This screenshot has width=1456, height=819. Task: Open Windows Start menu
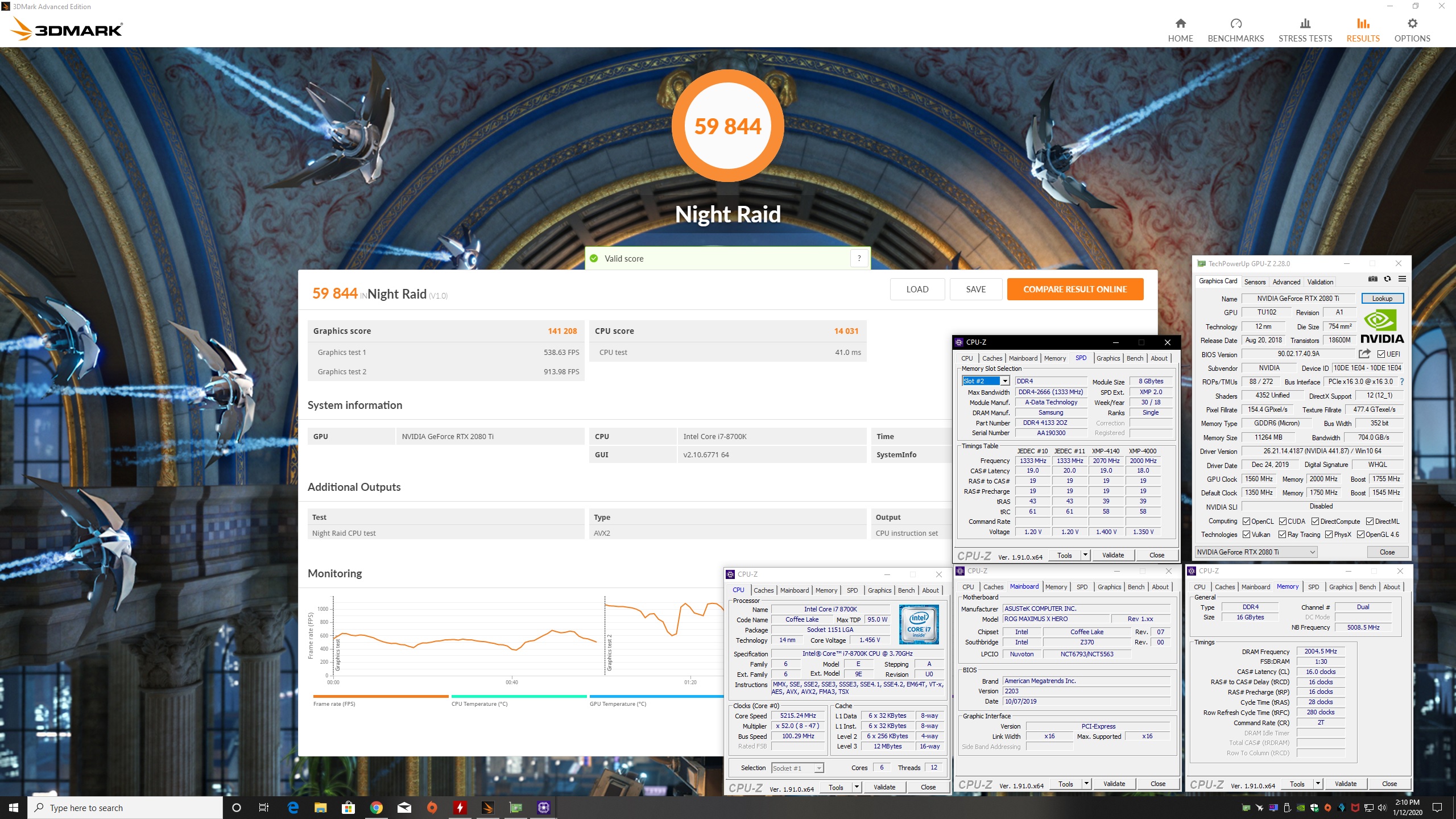pyautogui.click(x=14, y=808)
